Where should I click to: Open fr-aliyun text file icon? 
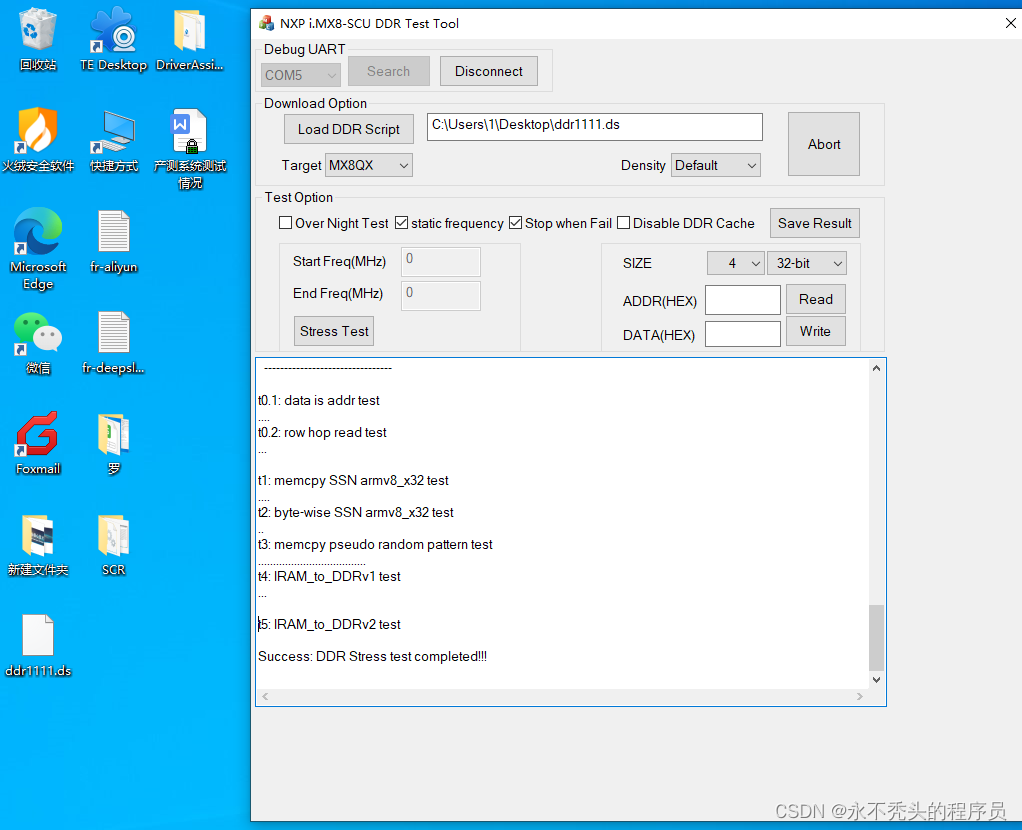pyautogui.click(x=113, y=241)
